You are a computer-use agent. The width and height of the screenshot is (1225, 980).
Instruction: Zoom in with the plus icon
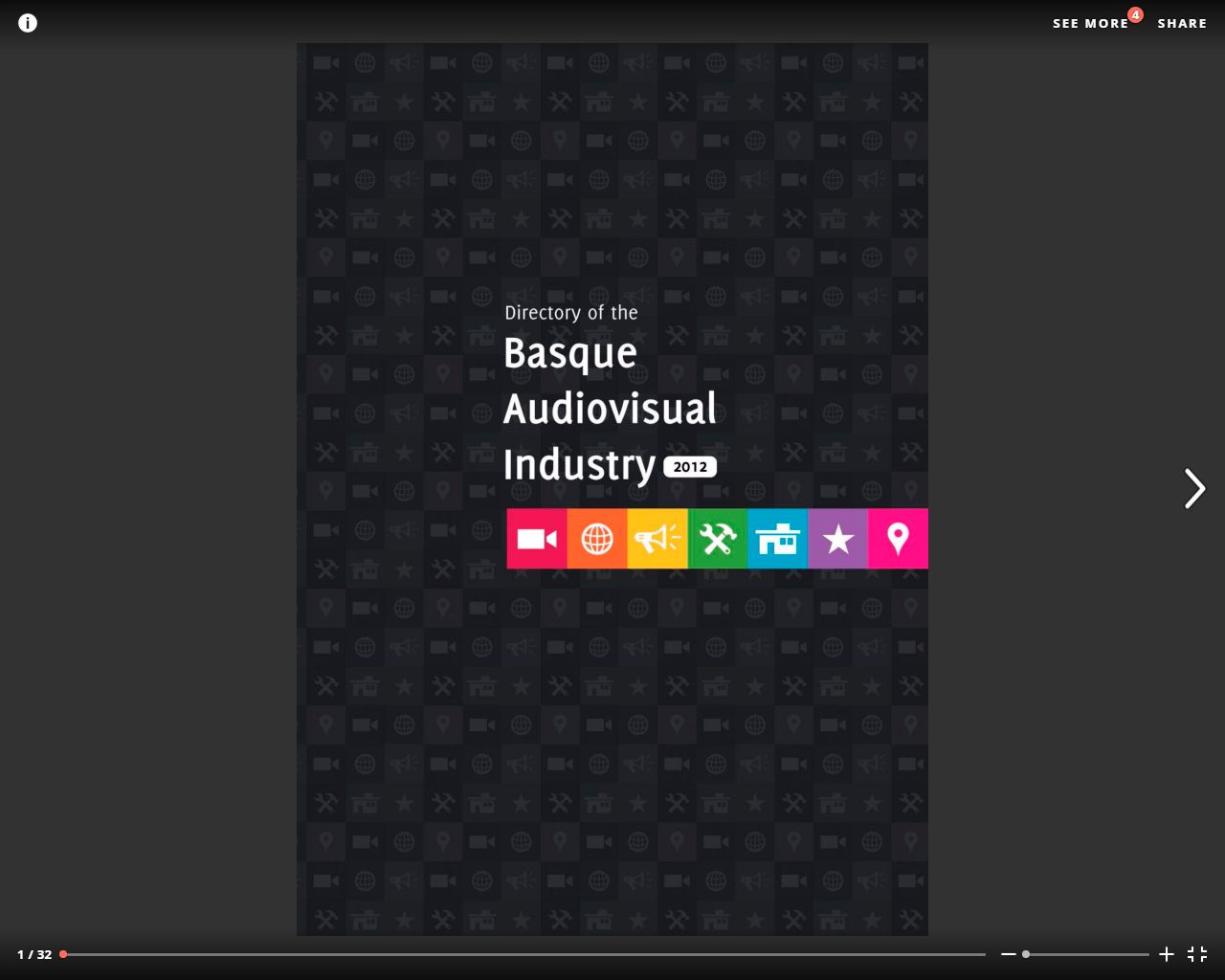1167,954
